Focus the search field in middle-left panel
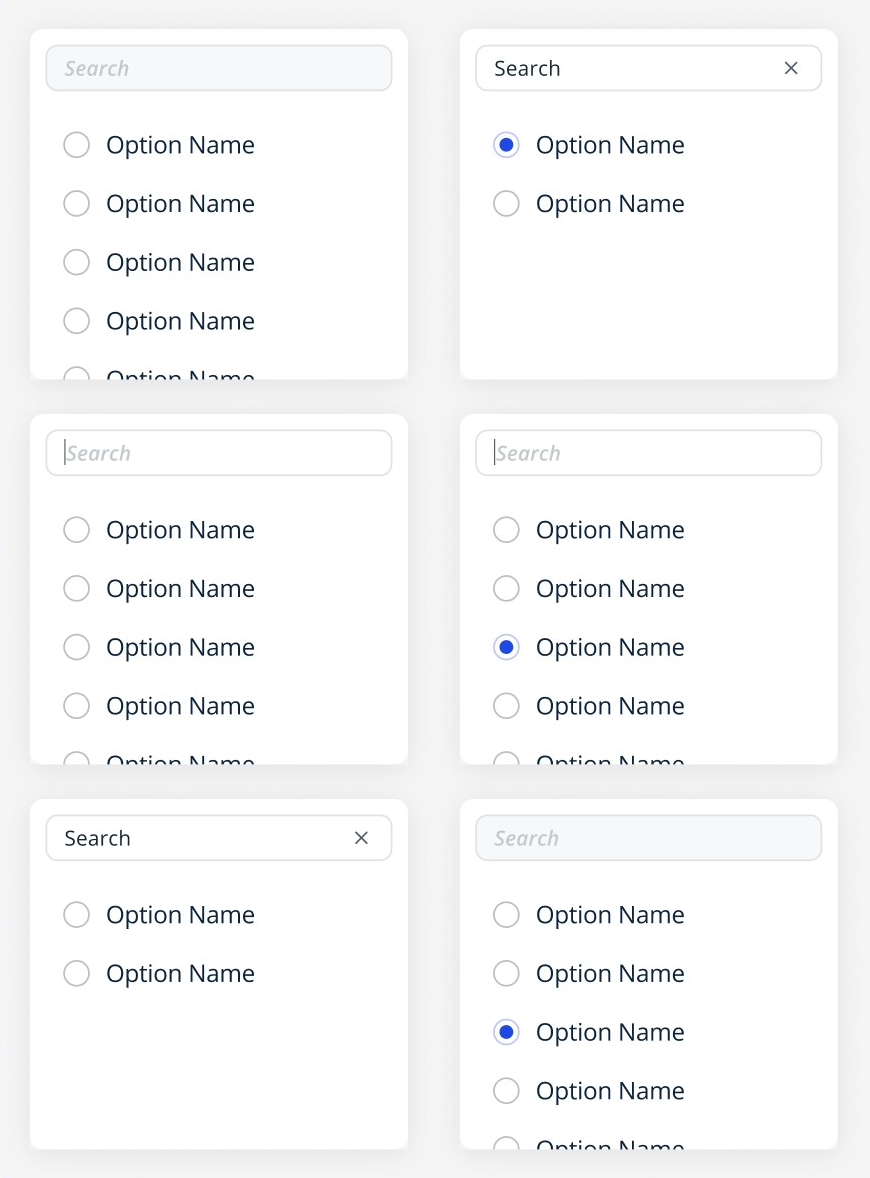Image resolution: width=870 pixels, height=1178 pixels. 219,453
